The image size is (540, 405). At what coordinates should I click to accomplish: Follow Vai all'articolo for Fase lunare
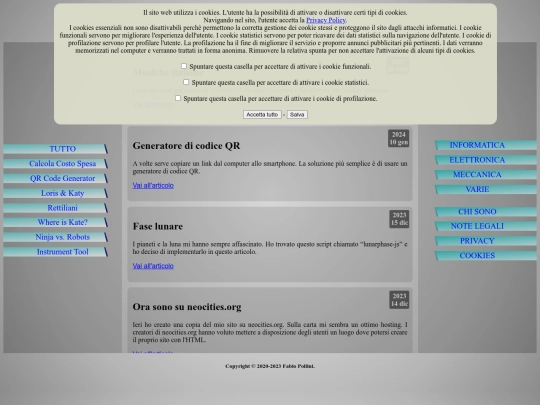pos(153,266)
